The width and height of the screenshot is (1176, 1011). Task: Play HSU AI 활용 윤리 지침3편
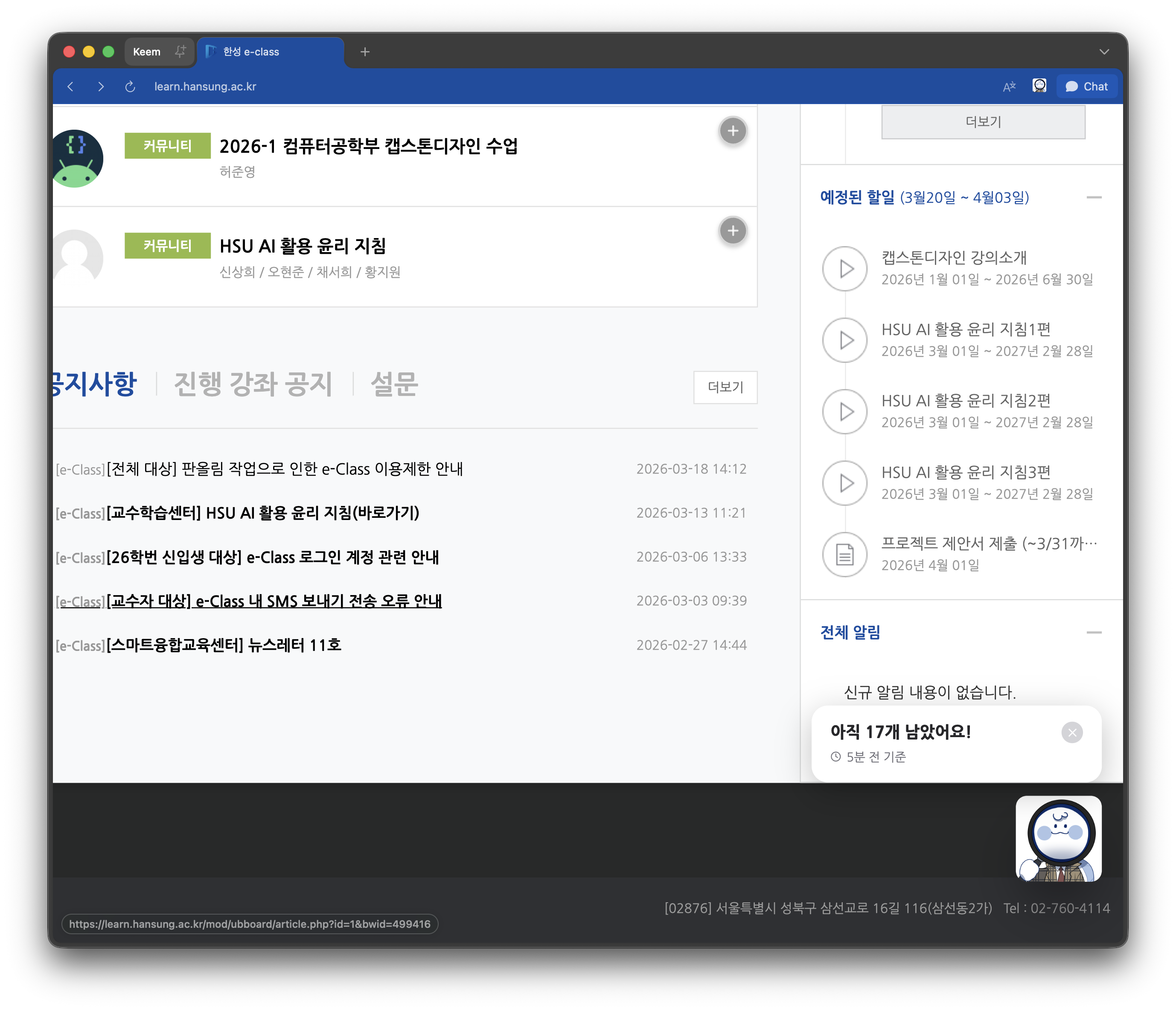(x=845, y=483)
